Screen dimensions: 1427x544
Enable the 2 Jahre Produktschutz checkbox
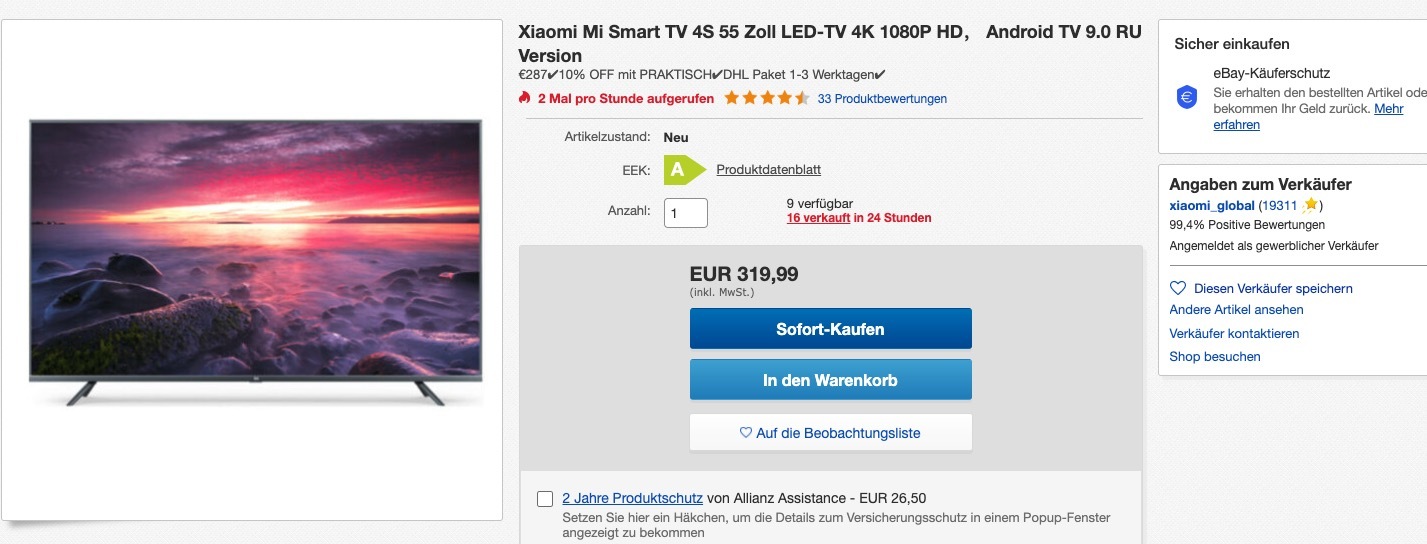pos(545,499)
